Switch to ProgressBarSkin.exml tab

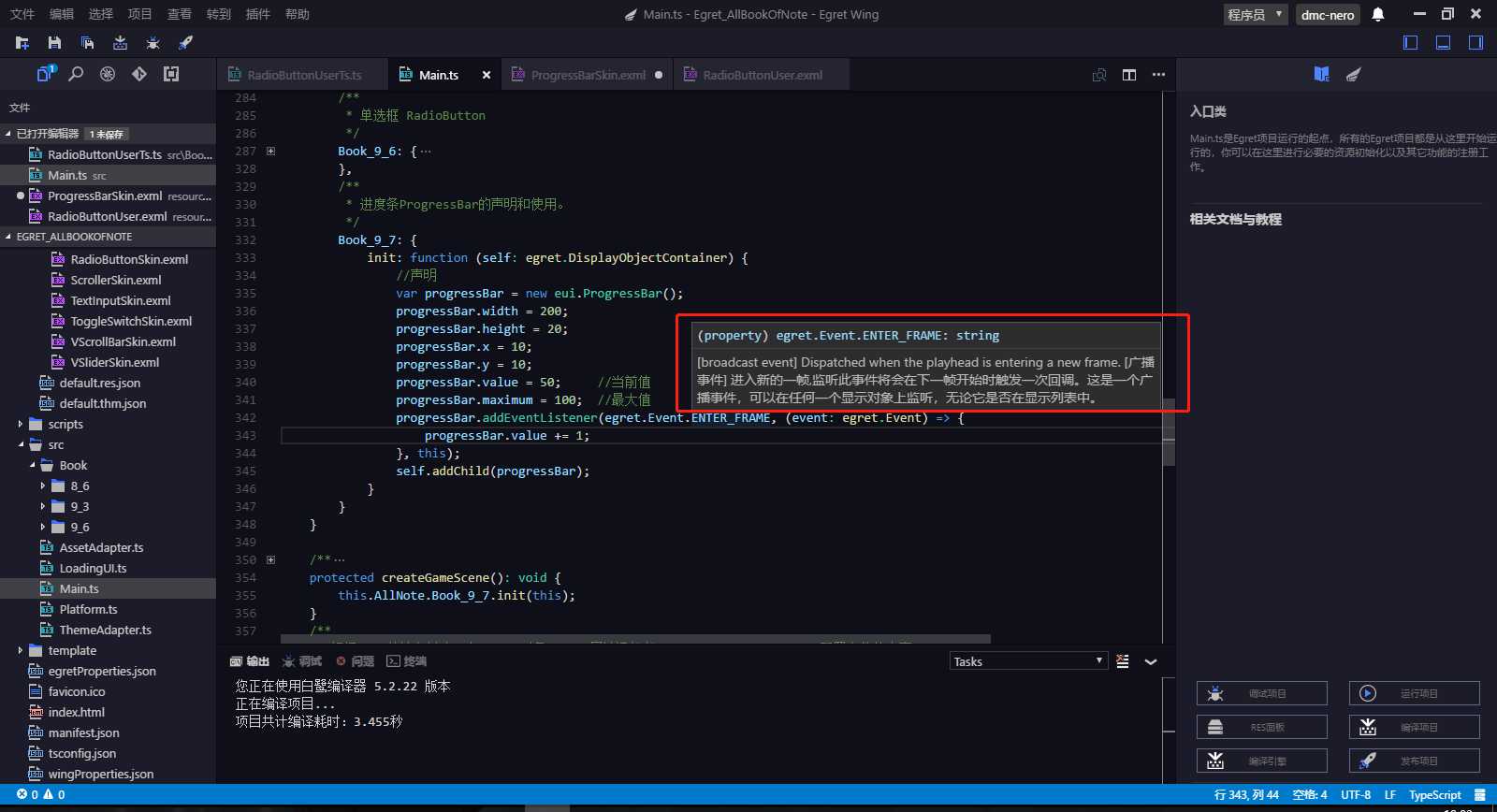587,75
